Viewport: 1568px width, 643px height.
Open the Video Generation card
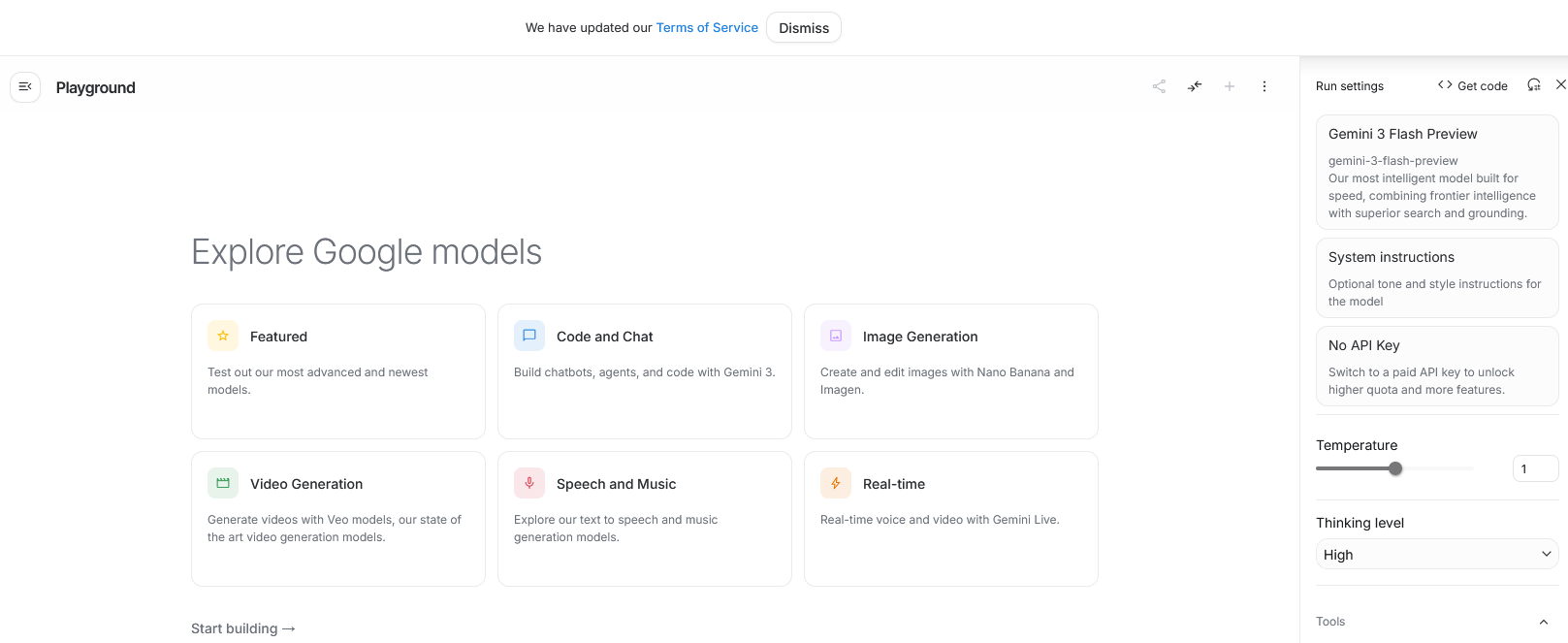(x=338, y=519)
